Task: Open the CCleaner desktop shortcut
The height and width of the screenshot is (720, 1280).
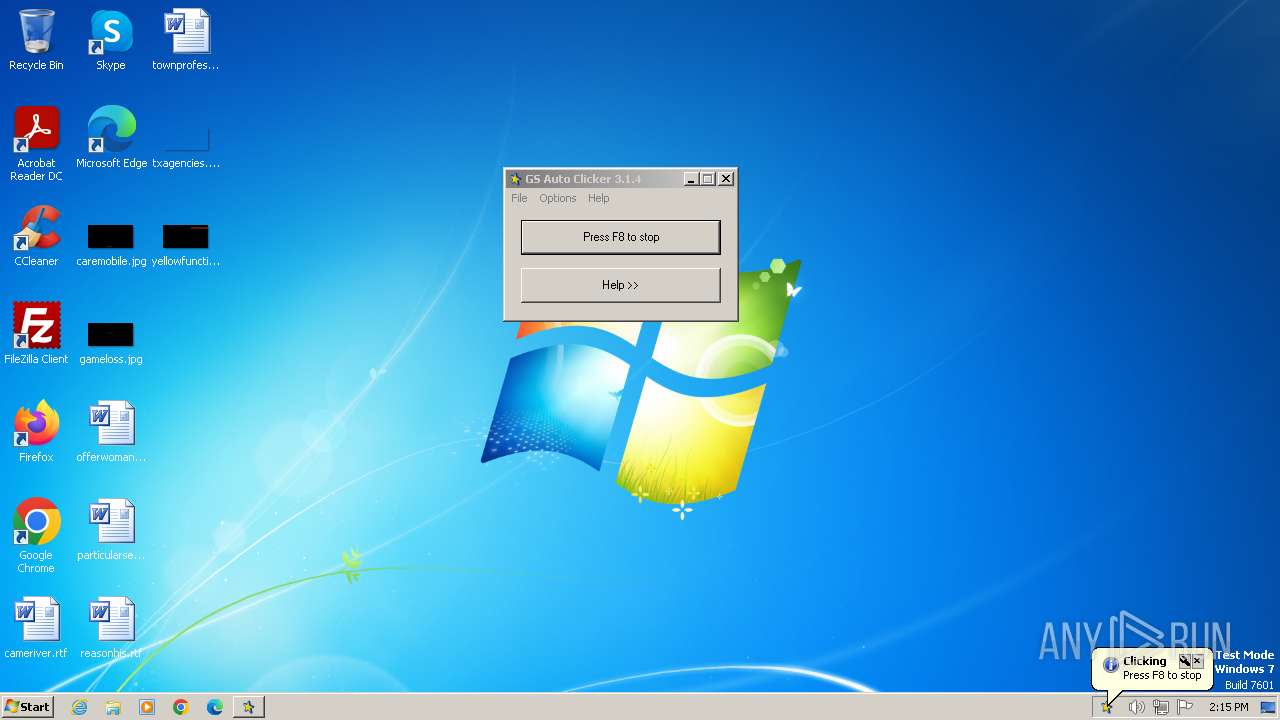Action: (36, 236)
